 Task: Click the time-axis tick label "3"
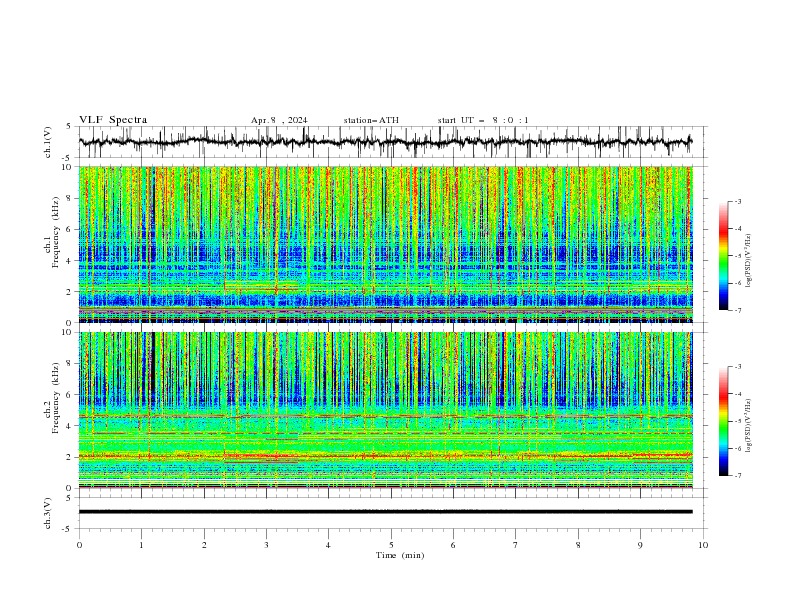tap(266, 545)
